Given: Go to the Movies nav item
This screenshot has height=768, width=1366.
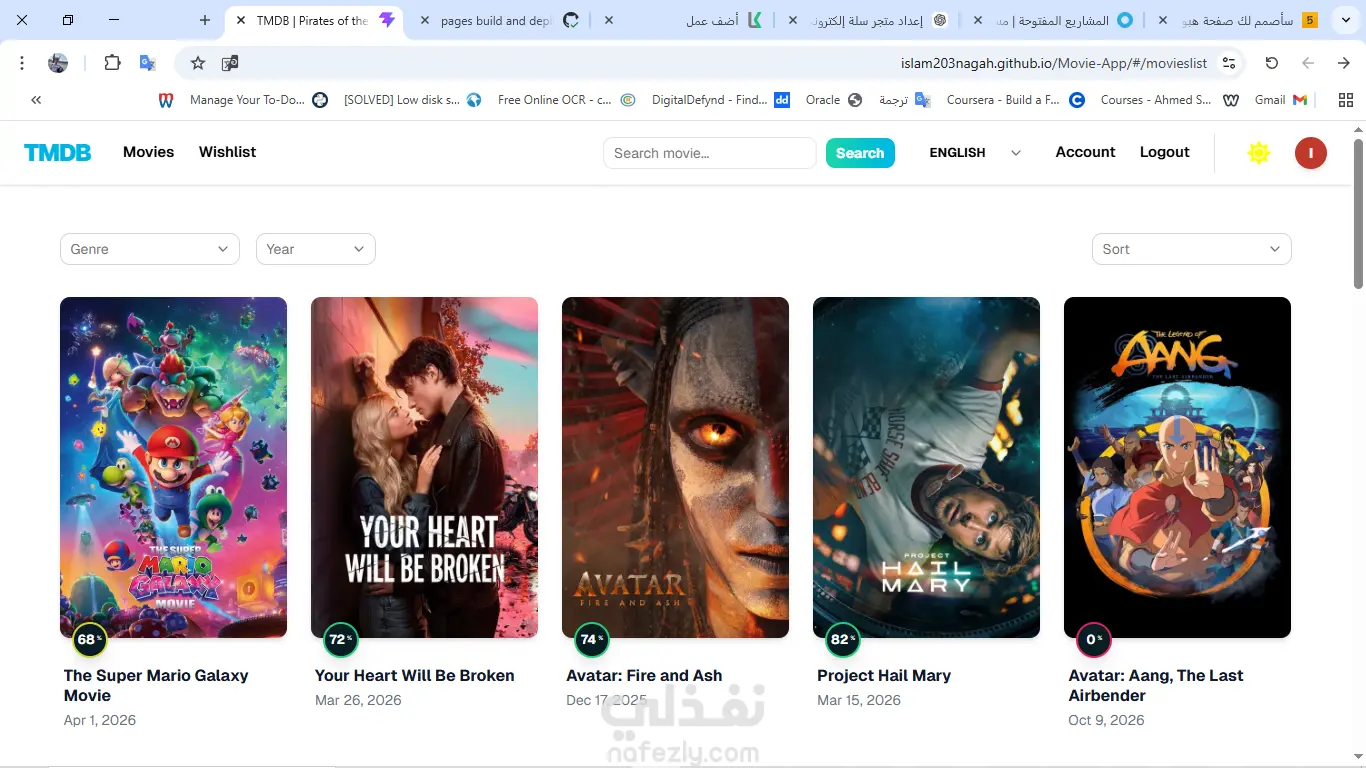Looking at the screenshot, I should (149, 152).
